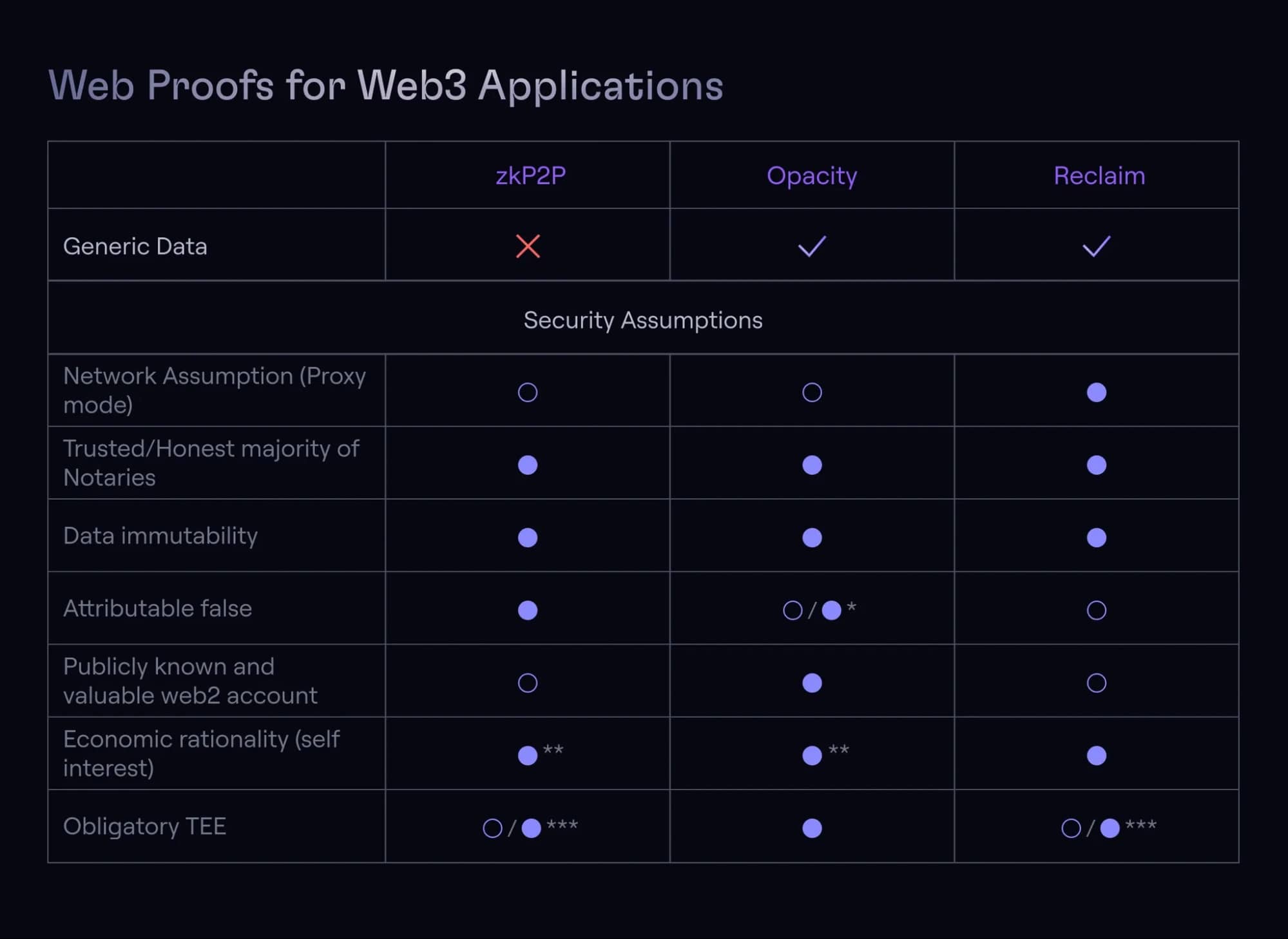Select the zkP2P column header
Viewport: 1288px width, 939px height.
coord(530,175)
